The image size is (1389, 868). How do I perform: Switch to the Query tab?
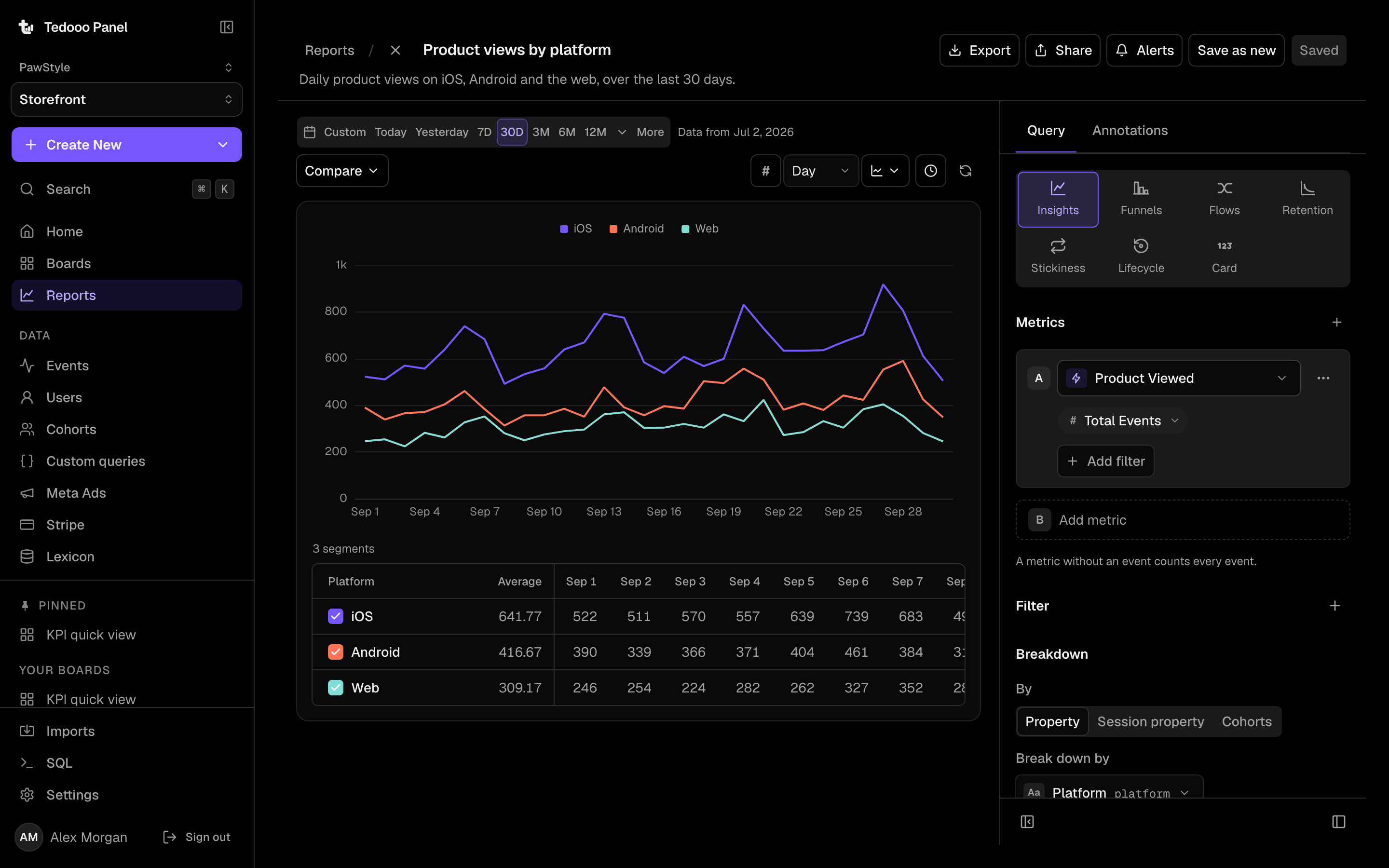tap(1046, 130)
